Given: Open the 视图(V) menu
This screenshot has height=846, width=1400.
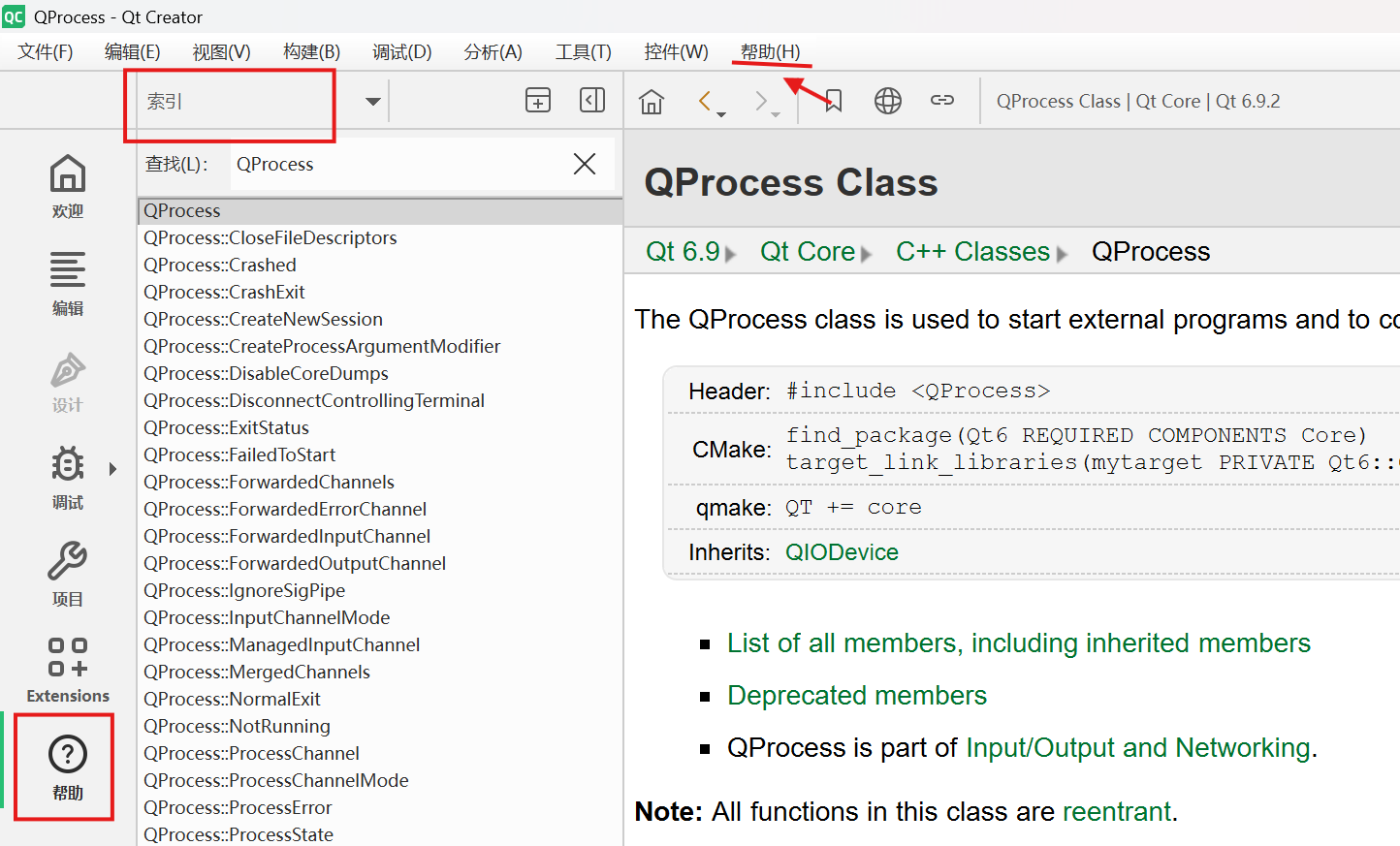Looking at the screenshot, I should tap(222, 51).
